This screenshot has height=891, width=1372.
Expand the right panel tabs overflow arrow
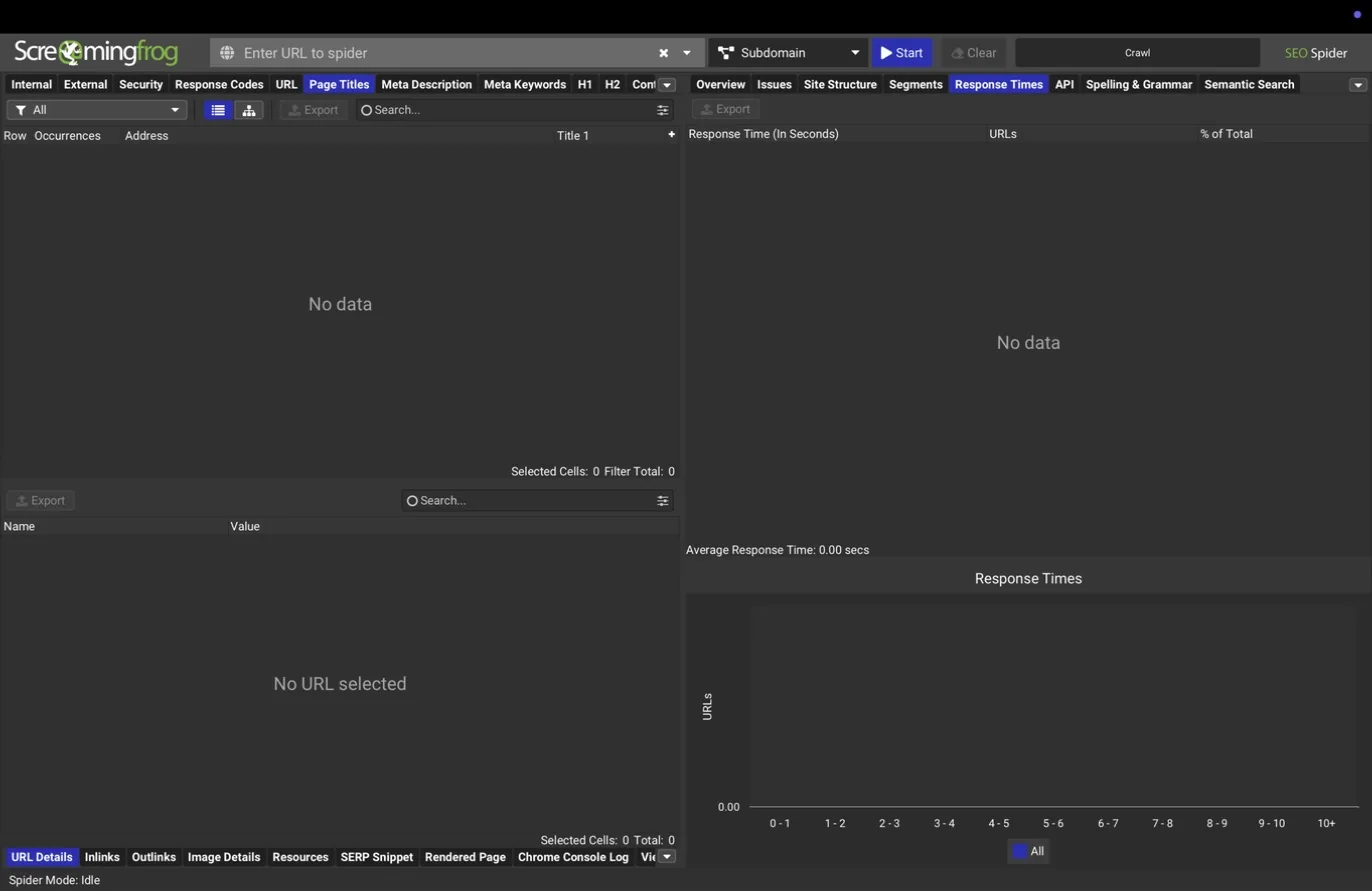[x=1358, y=85]
